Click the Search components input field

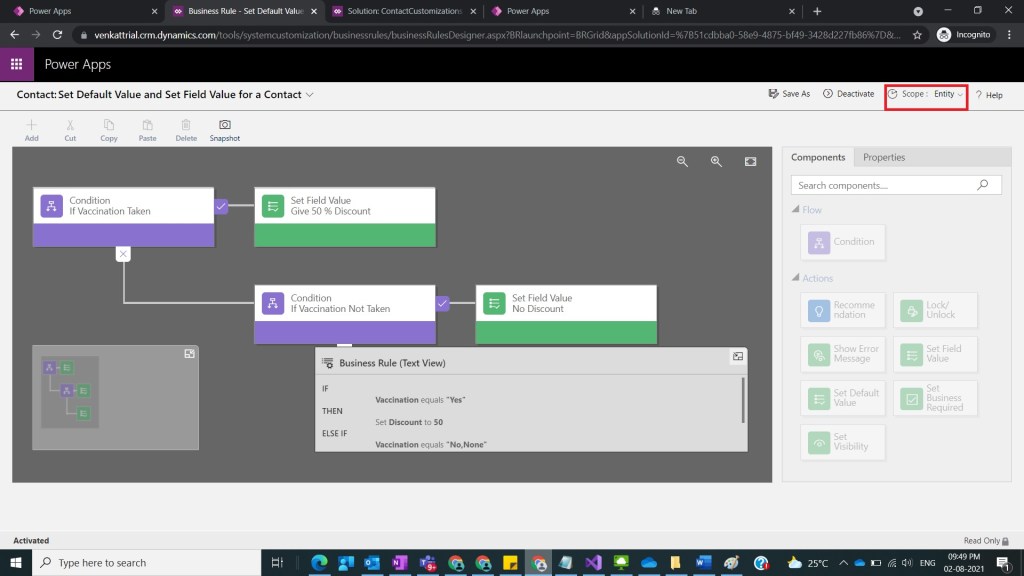click(883, 185)
